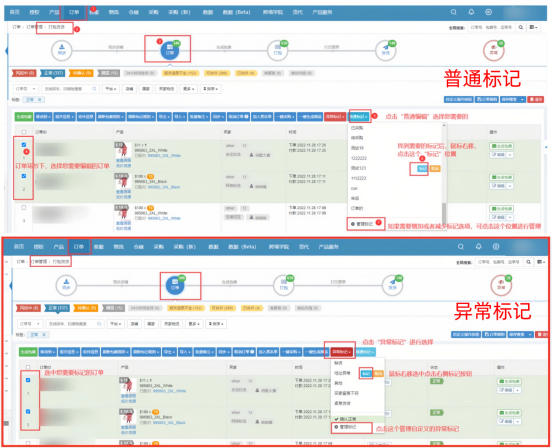Click the blue 标记 button inside the 普通标记 dropdown list
The image size is (552, 448).
click(x=422, y=169)
